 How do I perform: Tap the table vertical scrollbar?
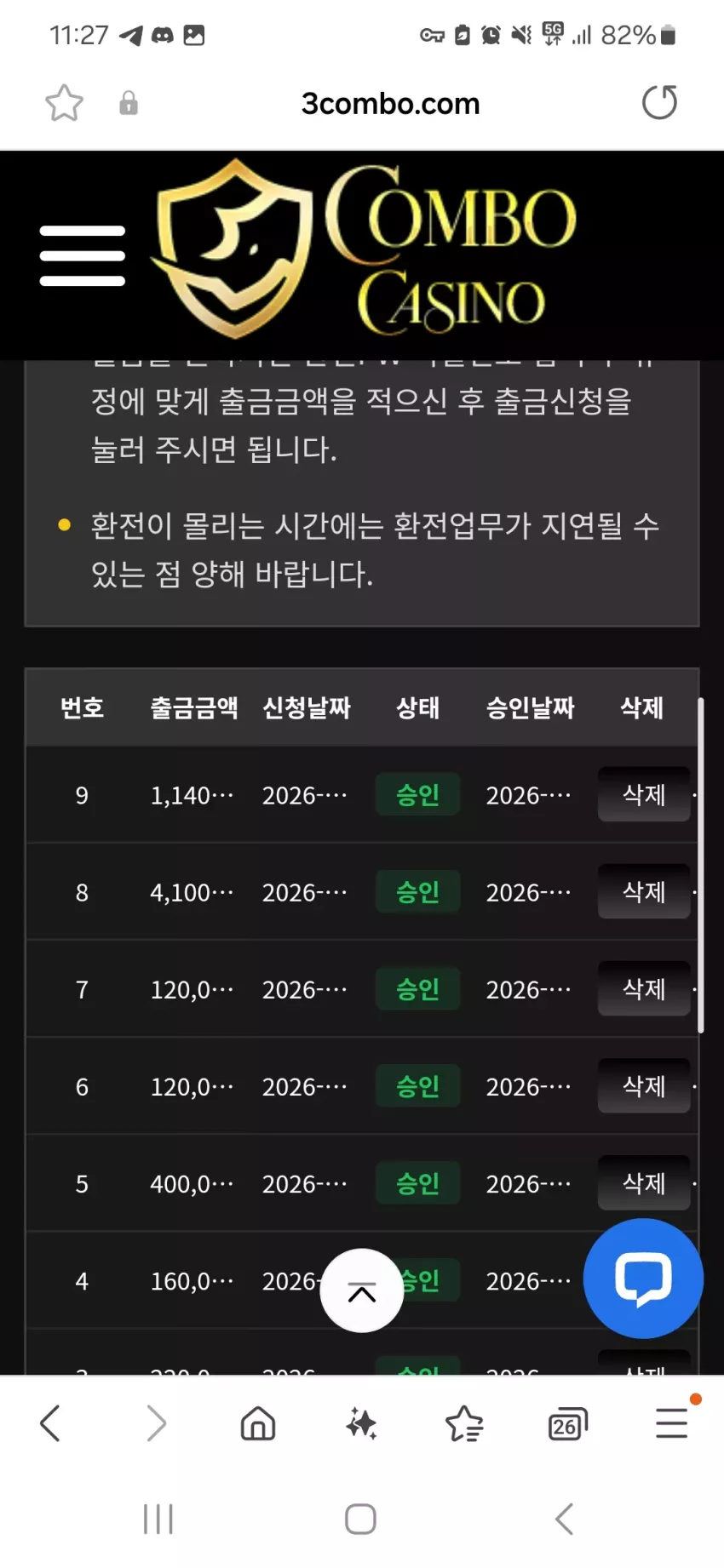coord(701,866)
